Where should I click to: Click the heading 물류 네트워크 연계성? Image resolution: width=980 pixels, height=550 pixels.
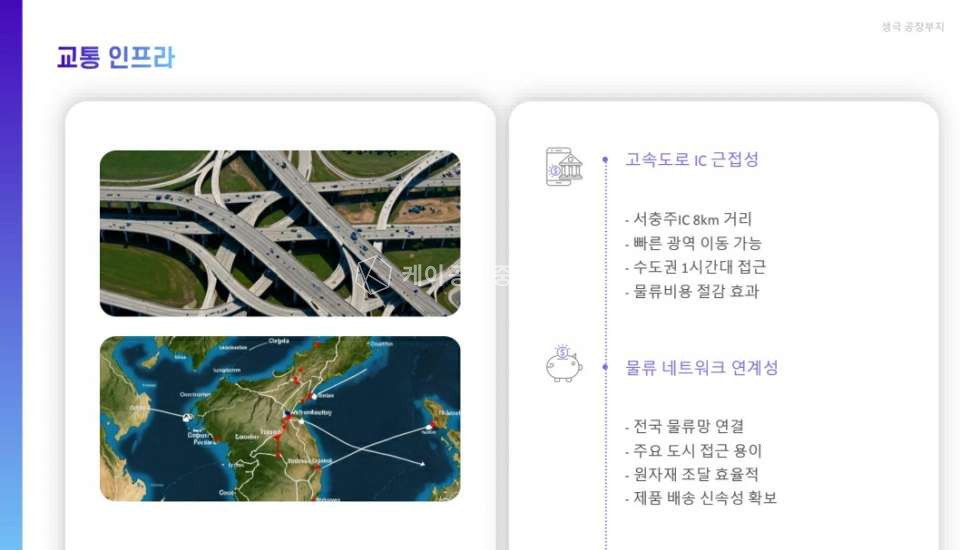tap(701, 367)
